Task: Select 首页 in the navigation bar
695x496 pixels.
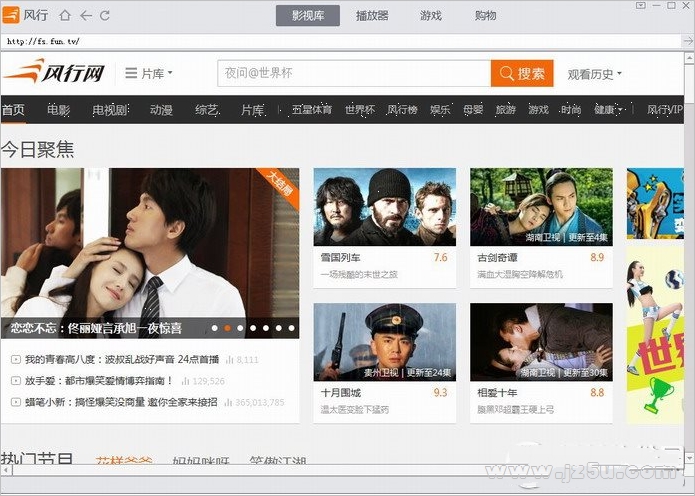Action: point(13,109)
